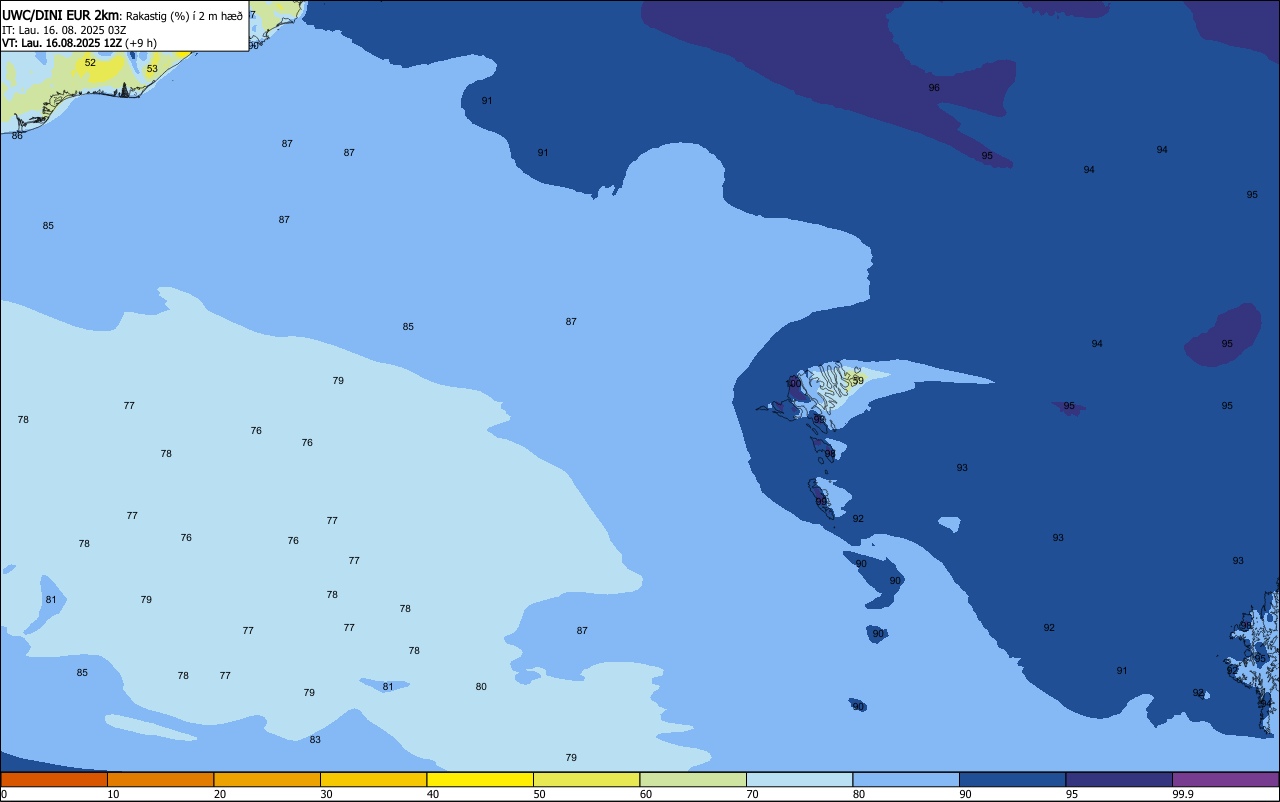Click the '50' legend tick label

pyautogui.click(x=539, y=794)
